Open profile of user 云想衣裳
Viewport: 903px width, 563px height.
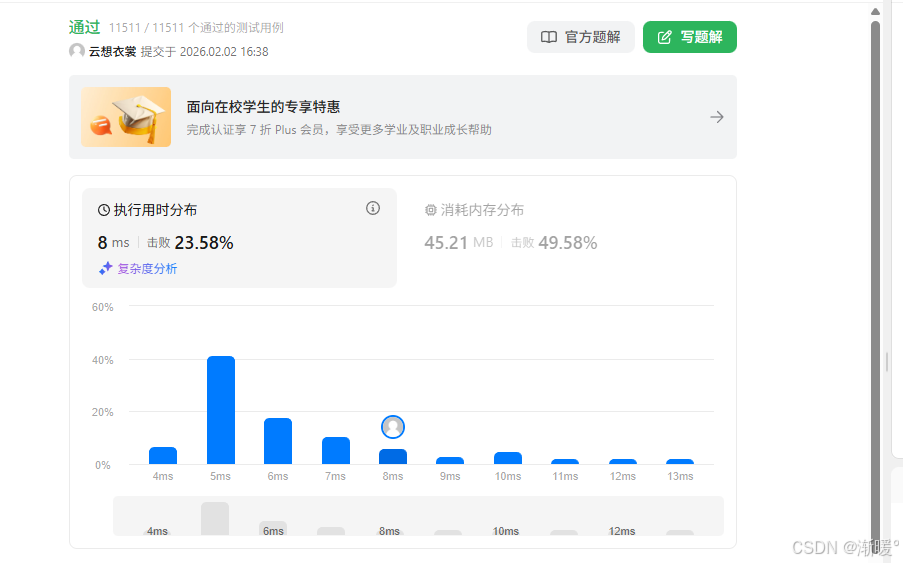pos(112,51)
